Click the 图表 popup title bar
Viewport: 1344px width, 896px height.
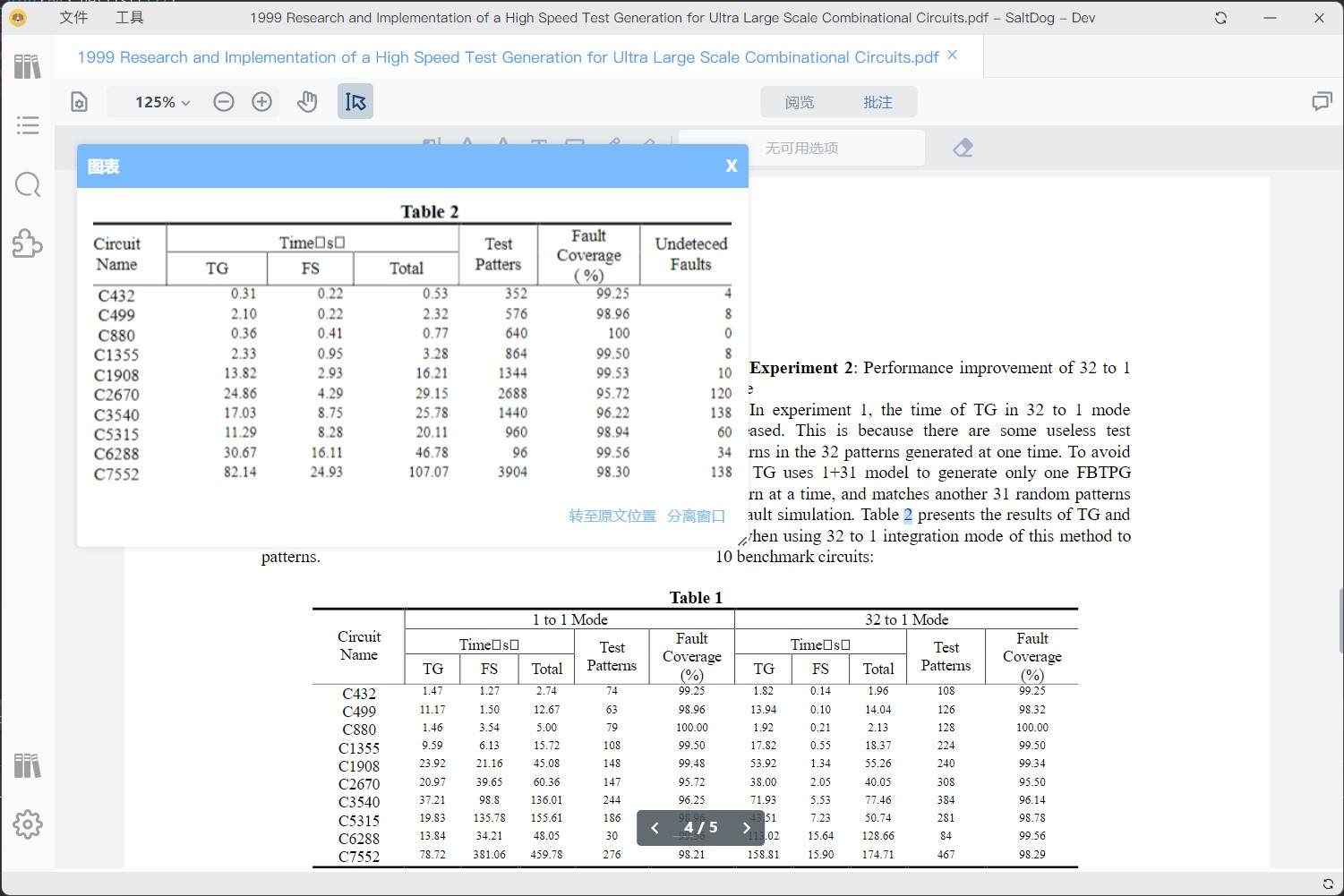point(413,166)
